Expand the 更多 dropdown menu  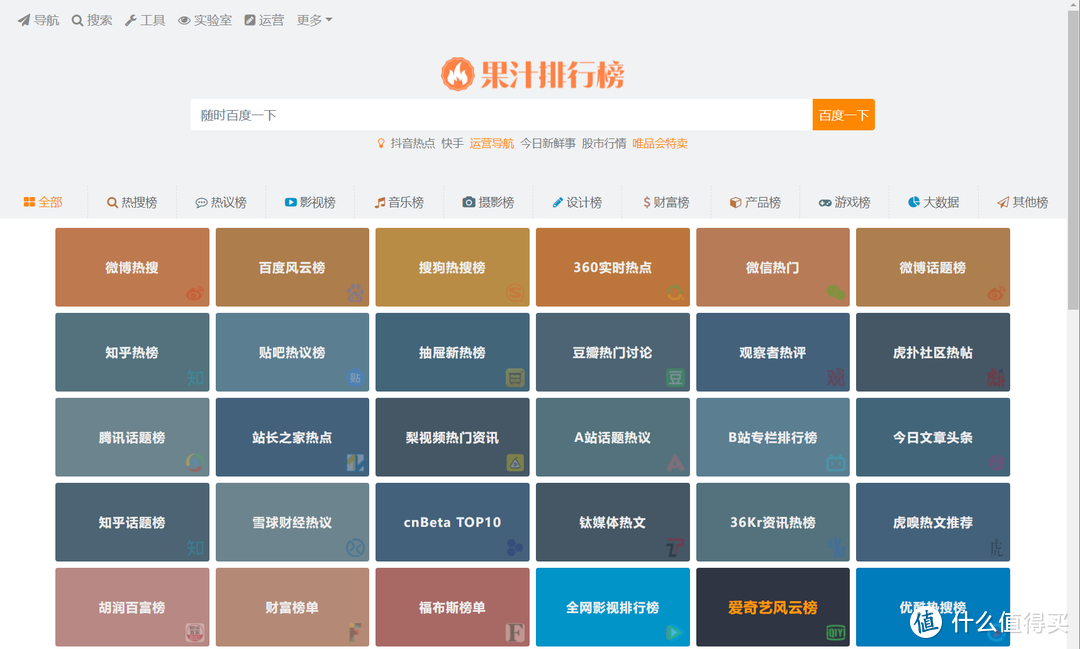[x=314, y=20]
